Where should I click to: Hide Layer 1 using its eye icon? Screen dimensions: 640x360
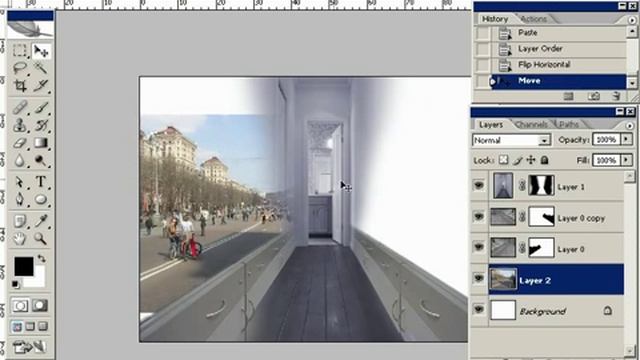(478, 186)
